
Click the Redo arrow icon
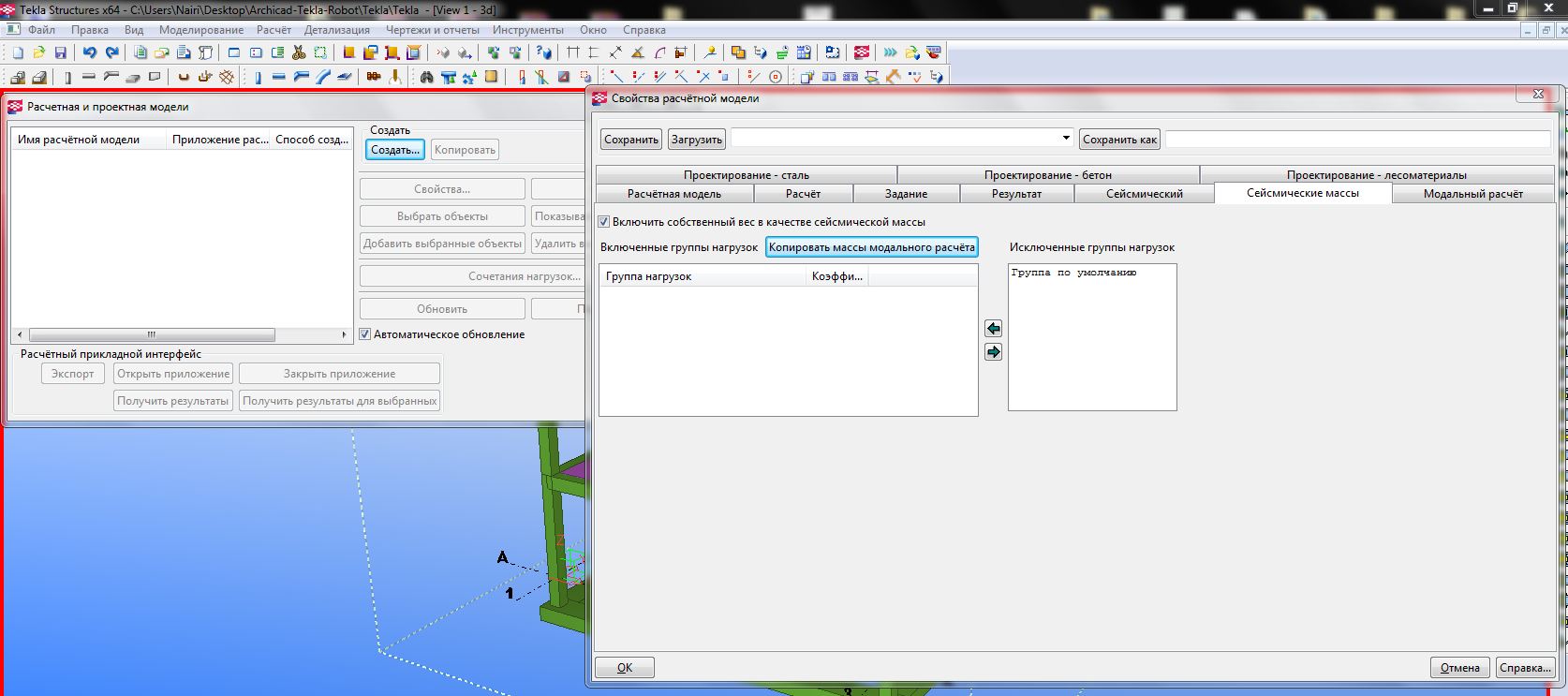[112, 53]
